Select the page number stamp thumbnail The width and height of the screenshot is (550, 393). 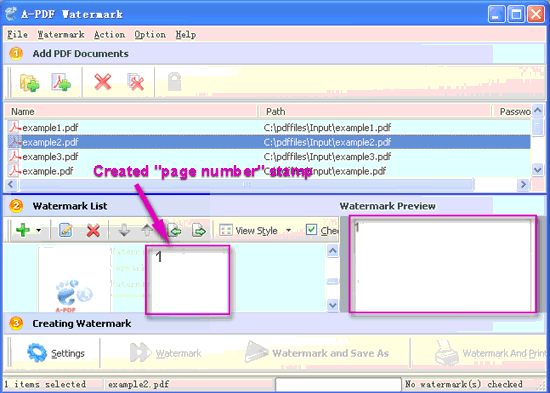click(x=188, y=280)
